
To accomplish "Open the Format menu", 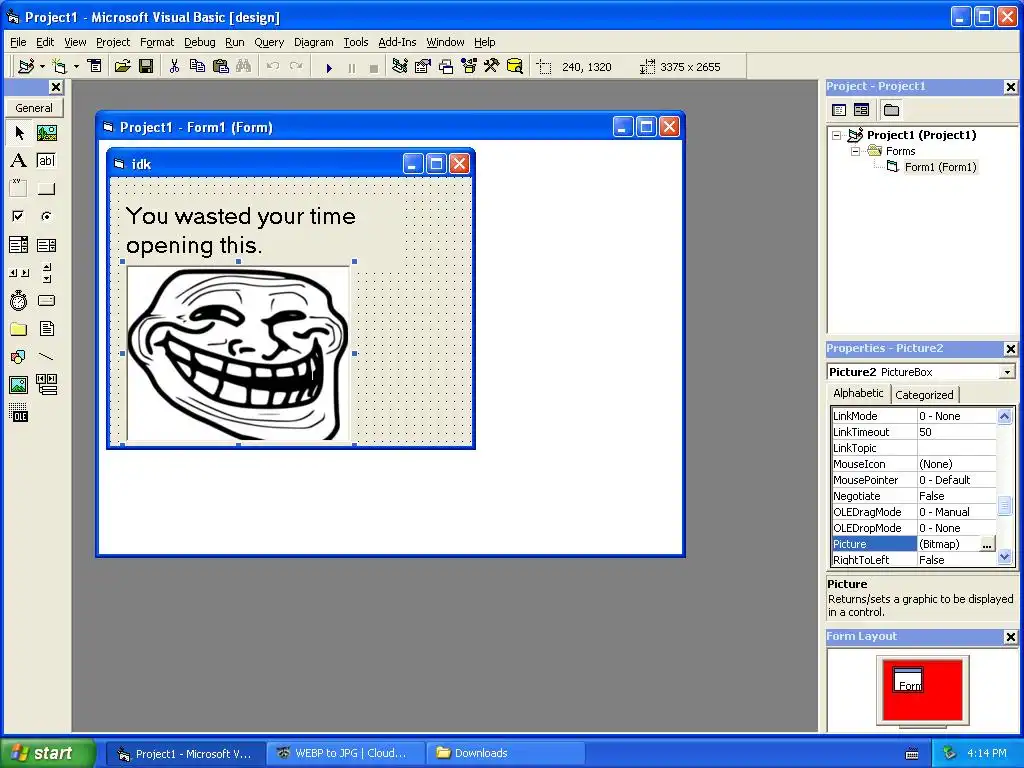I will click(157, 42).
